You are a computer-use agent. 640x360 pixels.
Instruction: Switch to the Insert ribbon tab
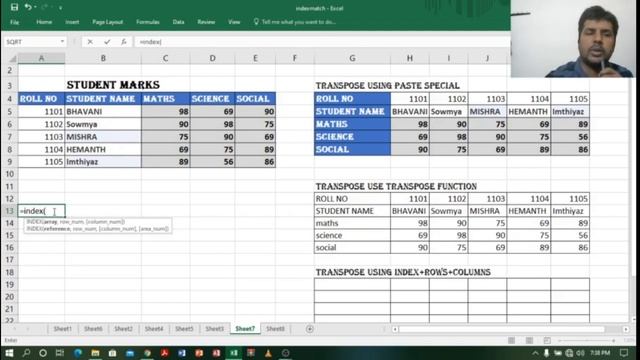coord(72,22)
